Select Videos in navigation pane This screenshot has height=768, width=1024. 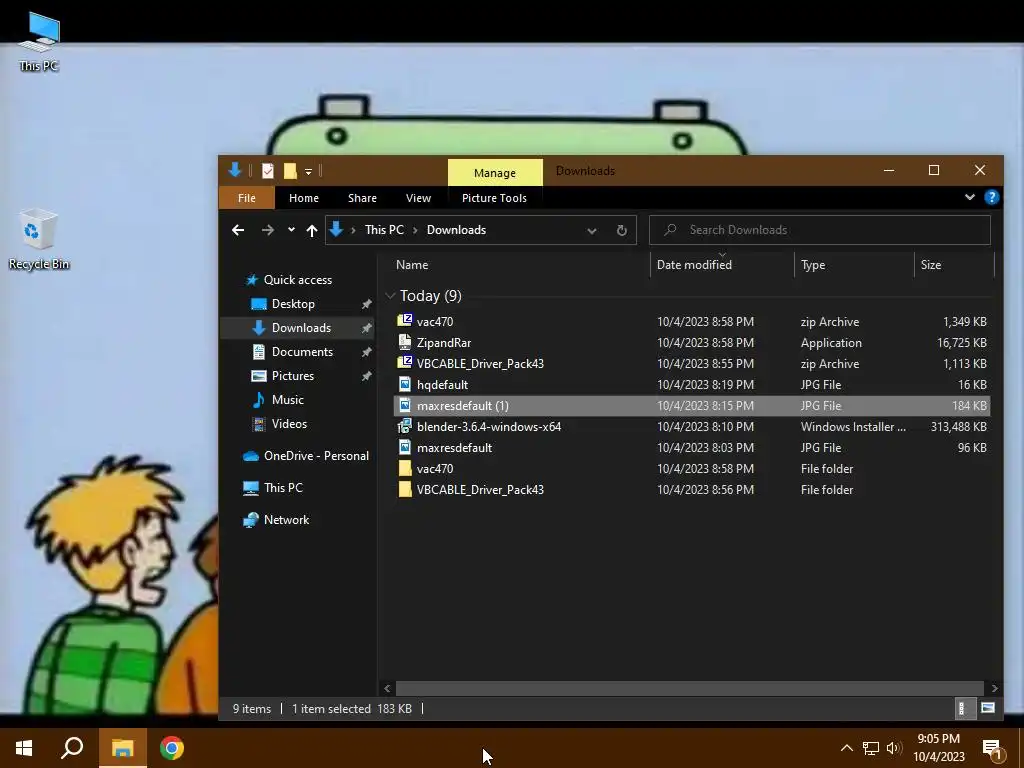click(x=289, y=424)
